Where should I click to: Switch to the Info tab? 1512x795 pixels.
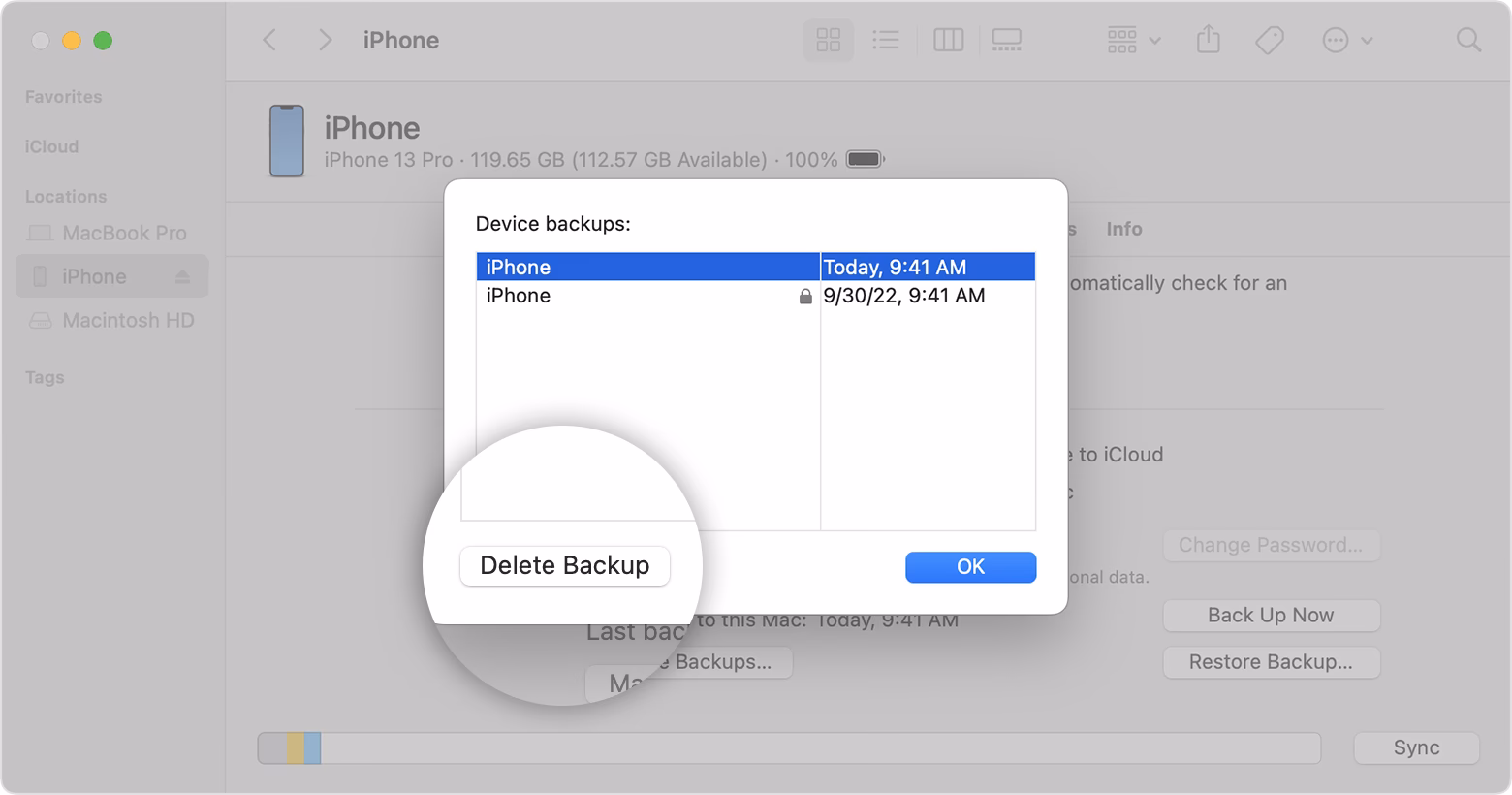[x=1123, y=229]
